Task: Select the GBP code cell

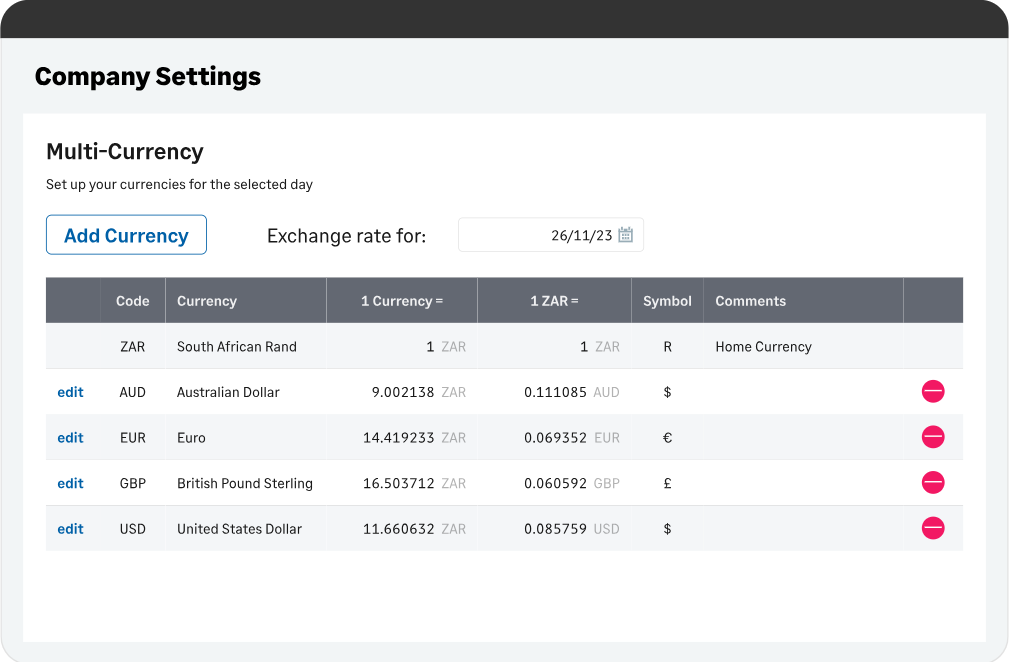Action: click(x=133, y=484)
